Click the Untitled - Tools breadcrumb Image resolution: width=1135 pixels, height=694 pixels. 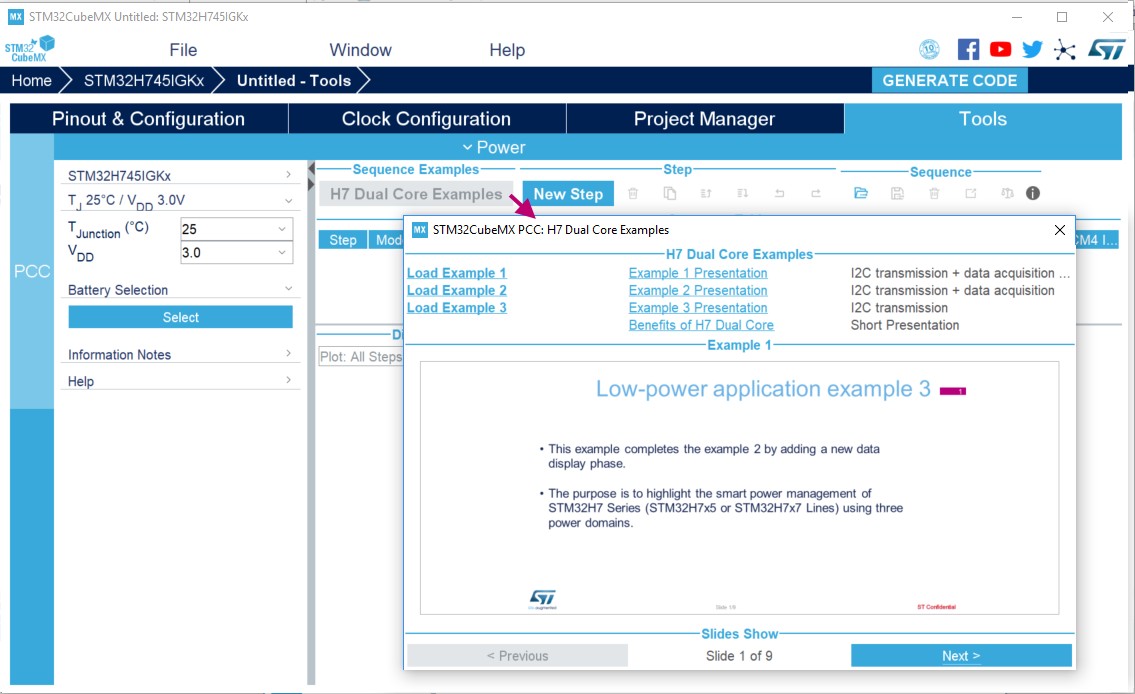pyautogui.click(x=294, y=80)
